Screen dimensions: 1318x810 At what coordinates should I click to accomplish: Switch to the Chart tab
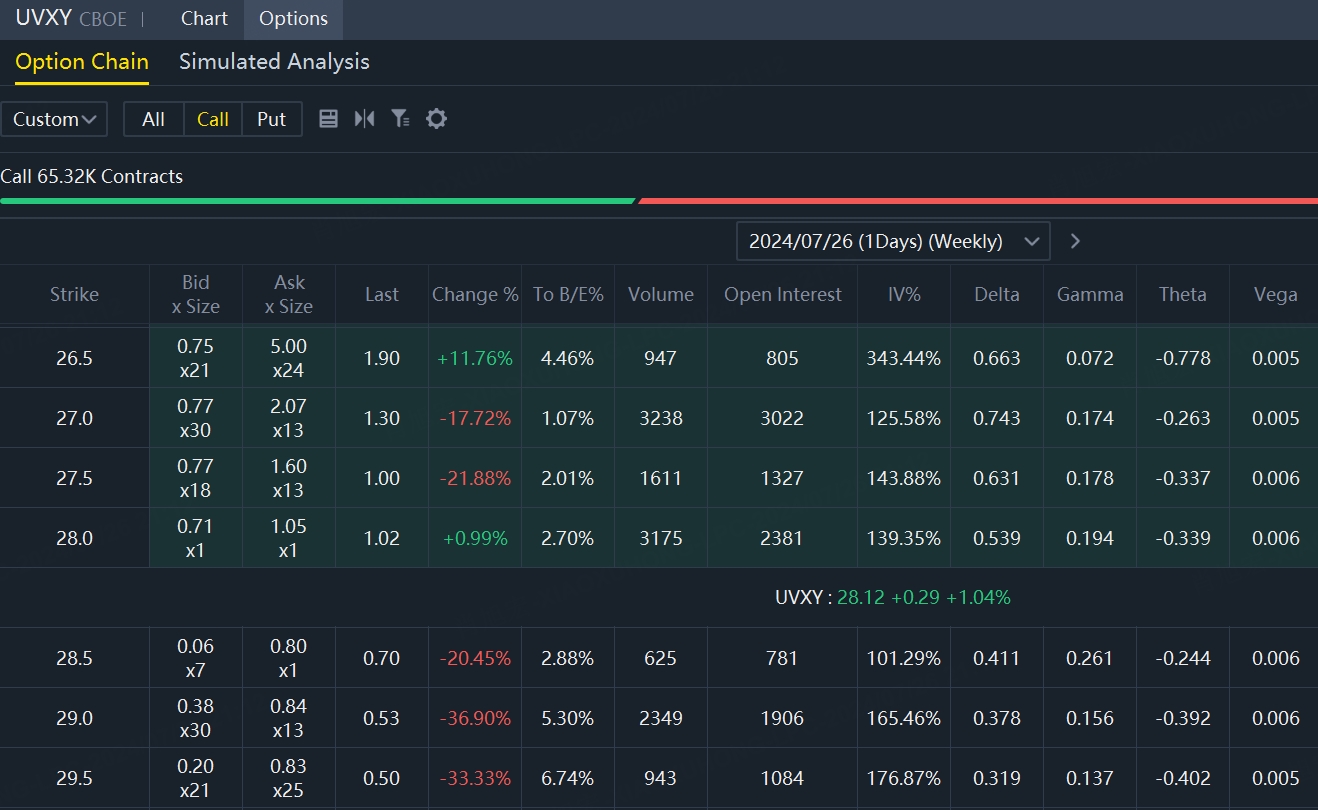coord(204,19)
